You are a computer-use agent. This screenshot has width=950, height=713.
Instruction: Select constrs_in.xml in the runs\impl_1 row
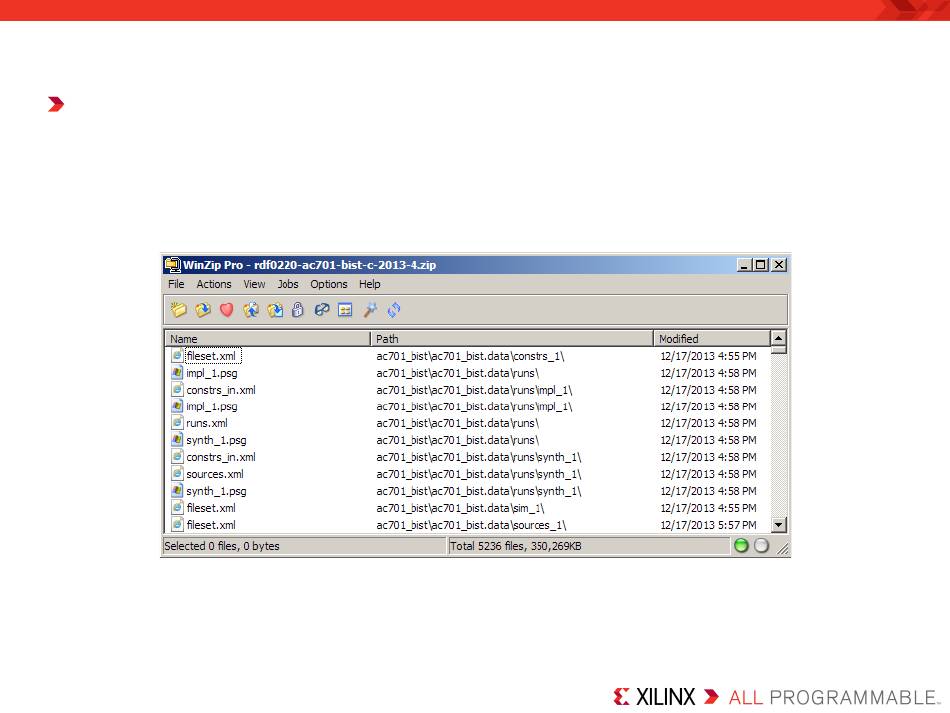(221, 390)
